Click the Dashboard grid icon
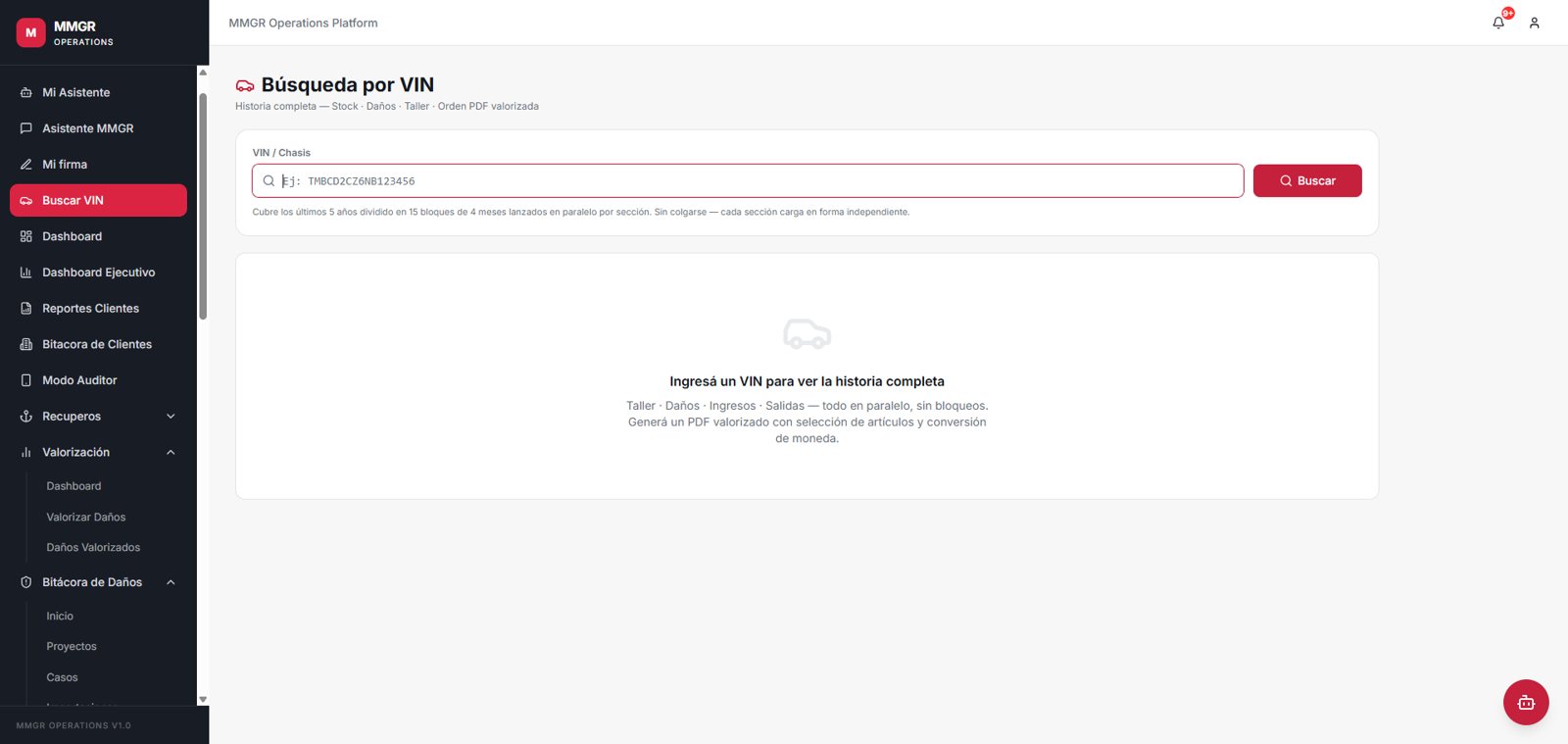The image size is (1568, 744). (26, 236)
